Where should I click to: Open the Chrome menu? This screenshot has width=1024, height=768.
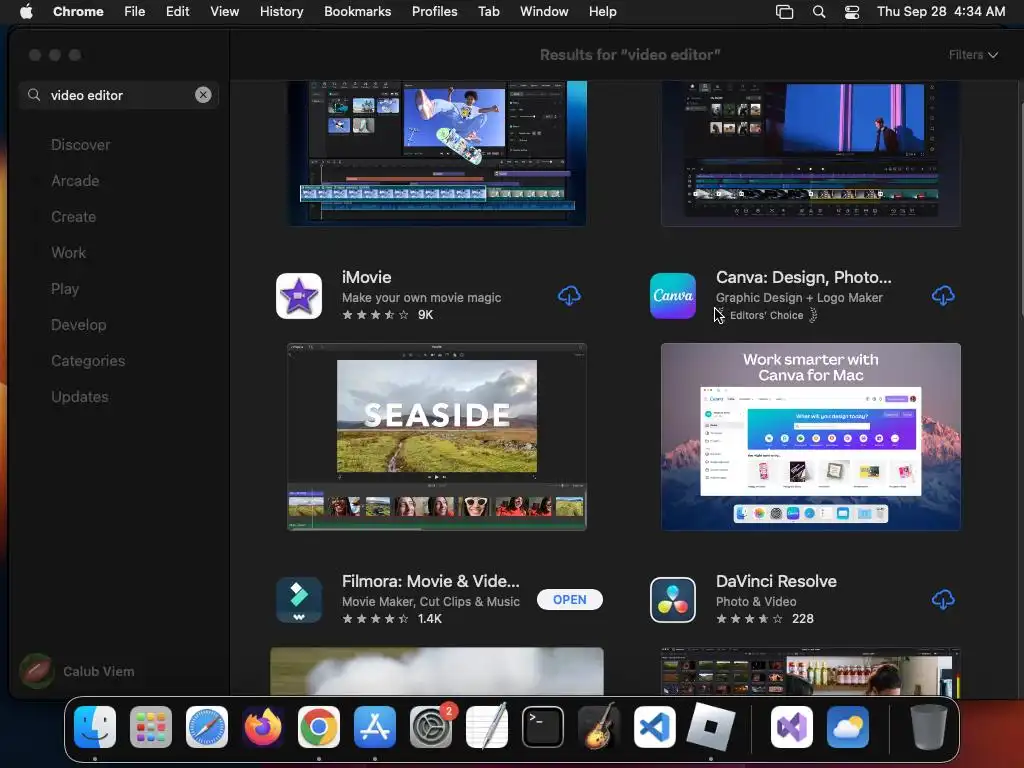pyautogui.click(x=78, y=12)
